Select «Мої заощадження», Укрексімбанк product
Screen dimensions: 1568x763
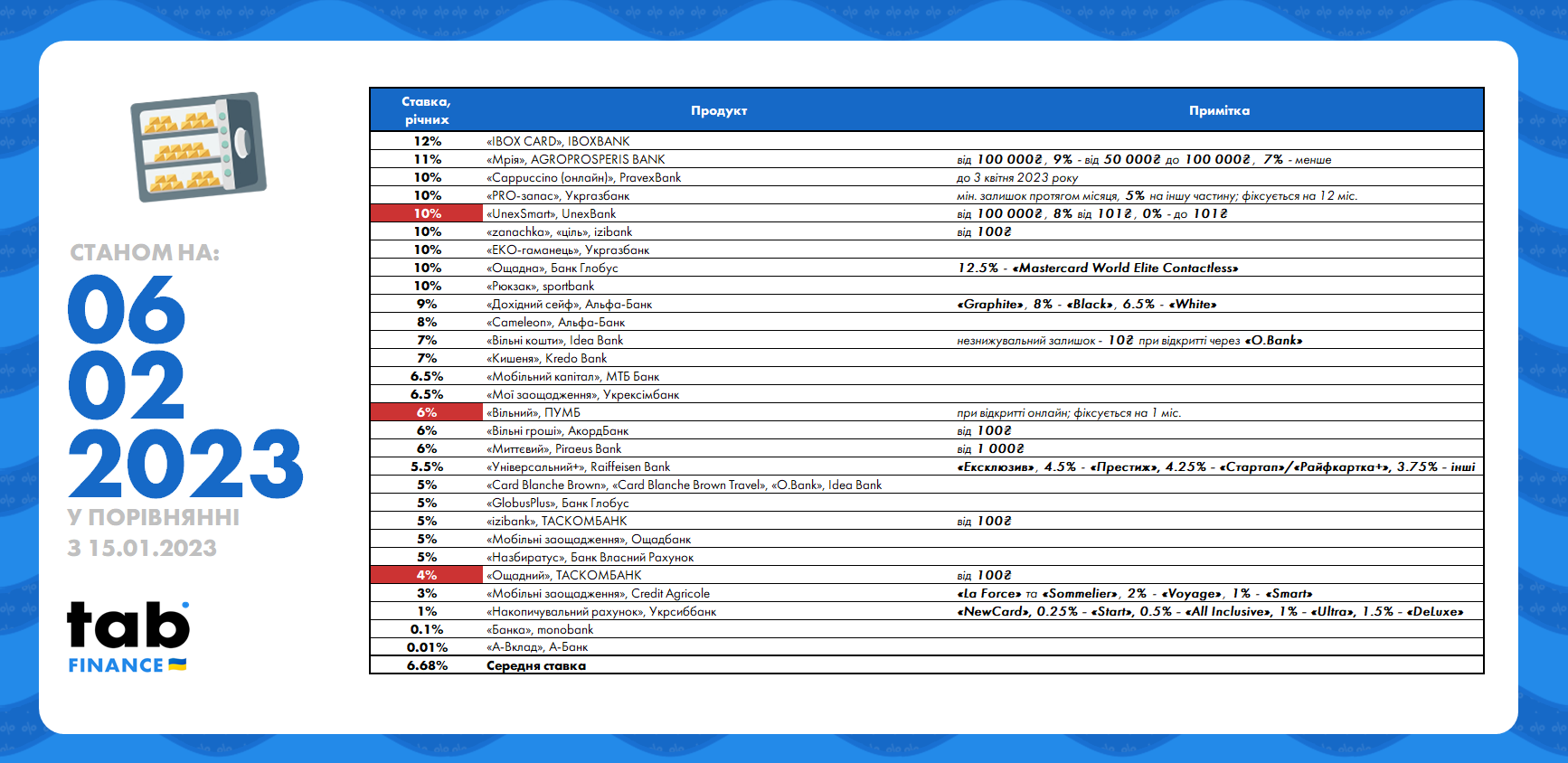tap(583, 394)
